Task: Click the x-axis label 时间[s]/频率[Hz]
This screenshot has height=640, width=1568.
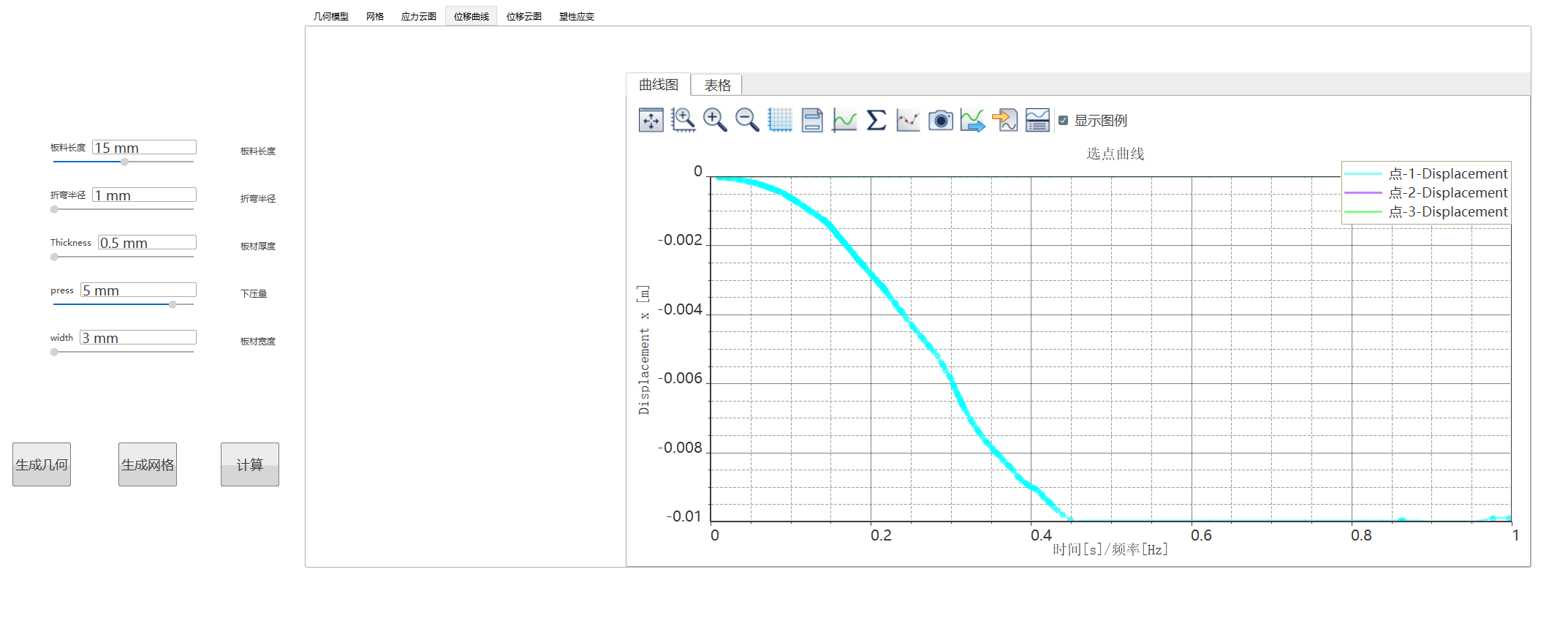Action: (1110, 549)
